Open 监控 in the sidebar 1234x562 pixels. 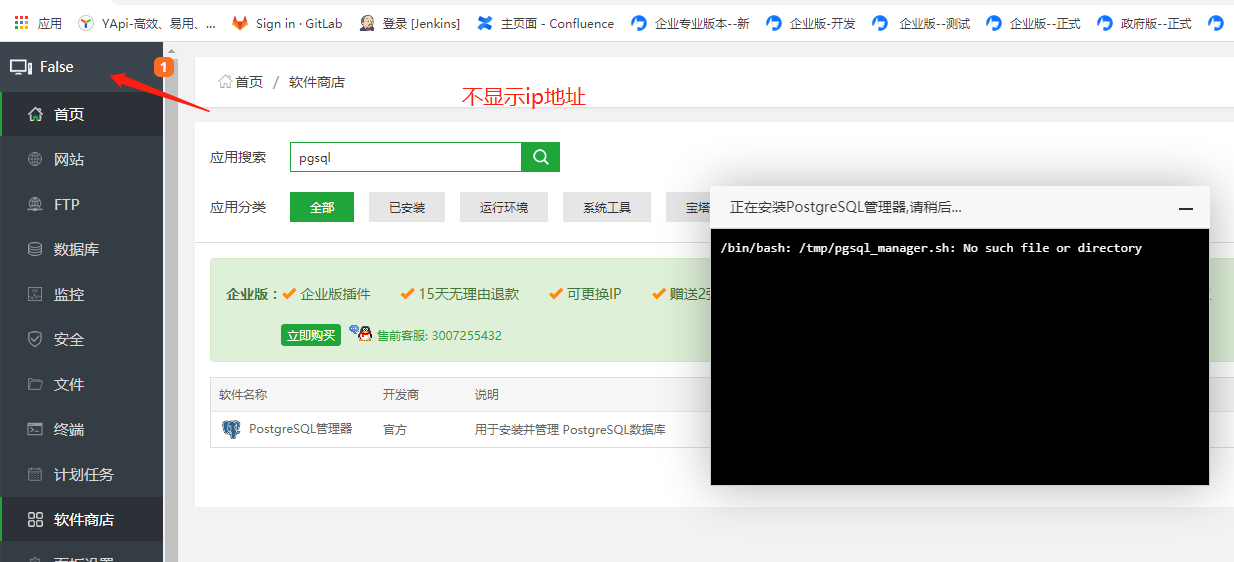82,294
